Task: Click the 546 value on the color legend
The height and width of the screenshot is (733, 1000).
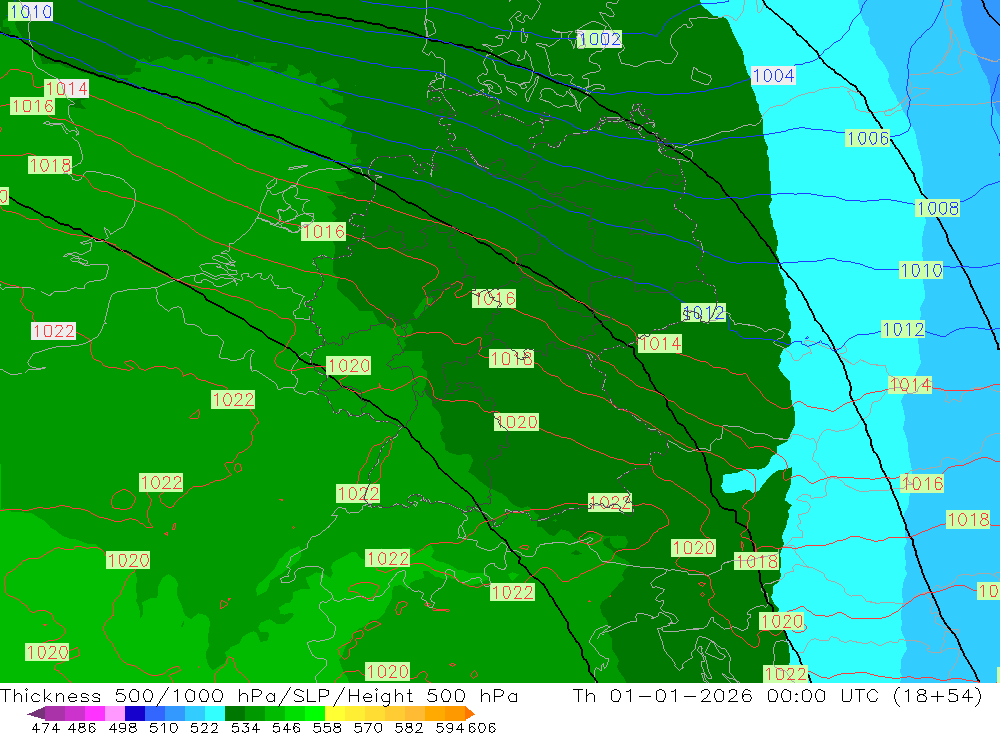Action: pyautogui.click(x=286, y=728)
